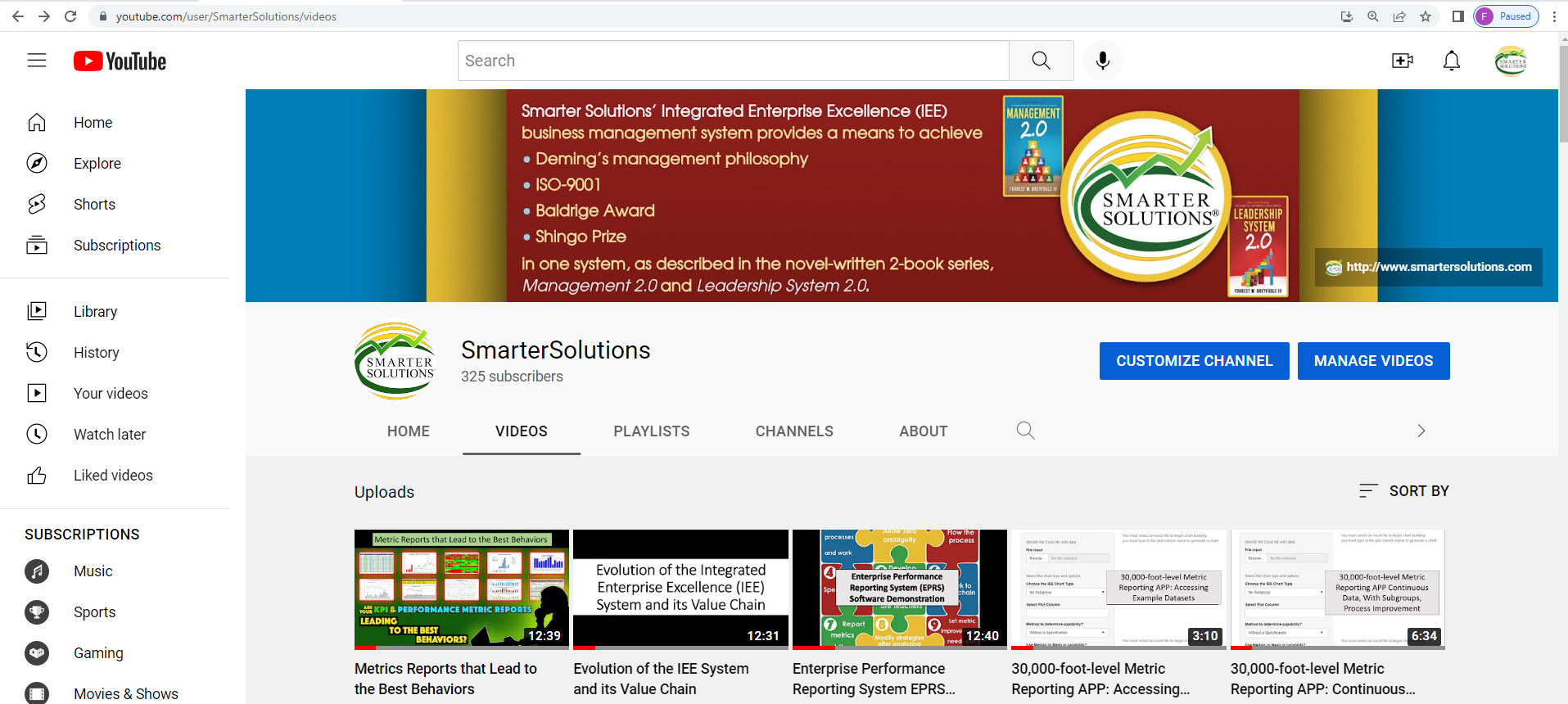Viewport: 1568px width, 704px height.
Task: Click the Create video camera icon
Action: (1402, 61)
